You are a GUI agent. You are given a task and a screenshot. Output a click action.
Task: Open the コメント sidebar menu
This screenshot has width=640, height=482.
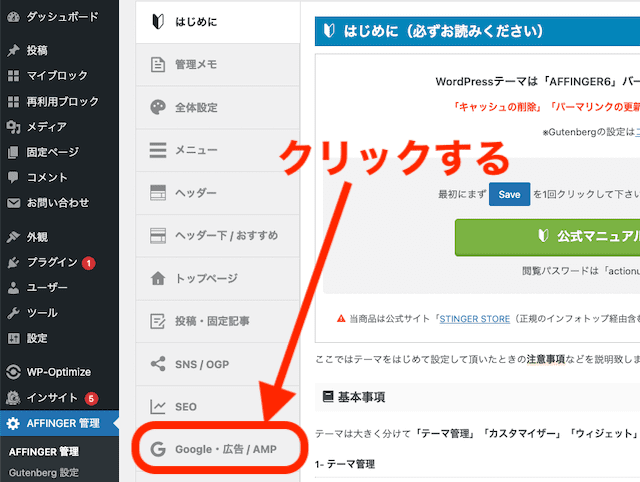[x=60, y=178]
